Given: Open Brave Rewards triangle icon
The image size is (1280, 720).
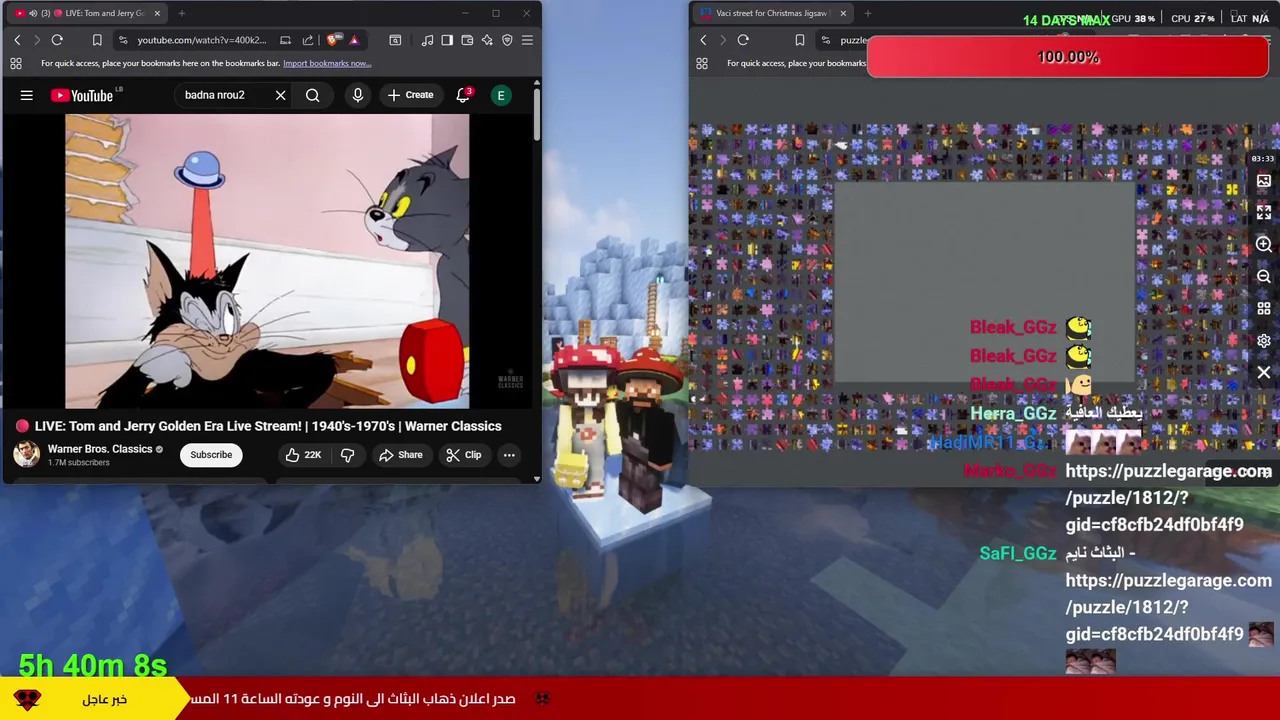Looking at the screenshot, I should [x=354, y=40].
